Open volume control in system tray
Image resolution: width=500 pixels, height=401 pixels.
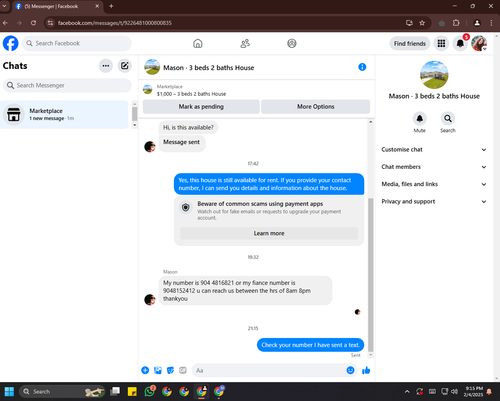pyautogui.click(x=454, y=391)
